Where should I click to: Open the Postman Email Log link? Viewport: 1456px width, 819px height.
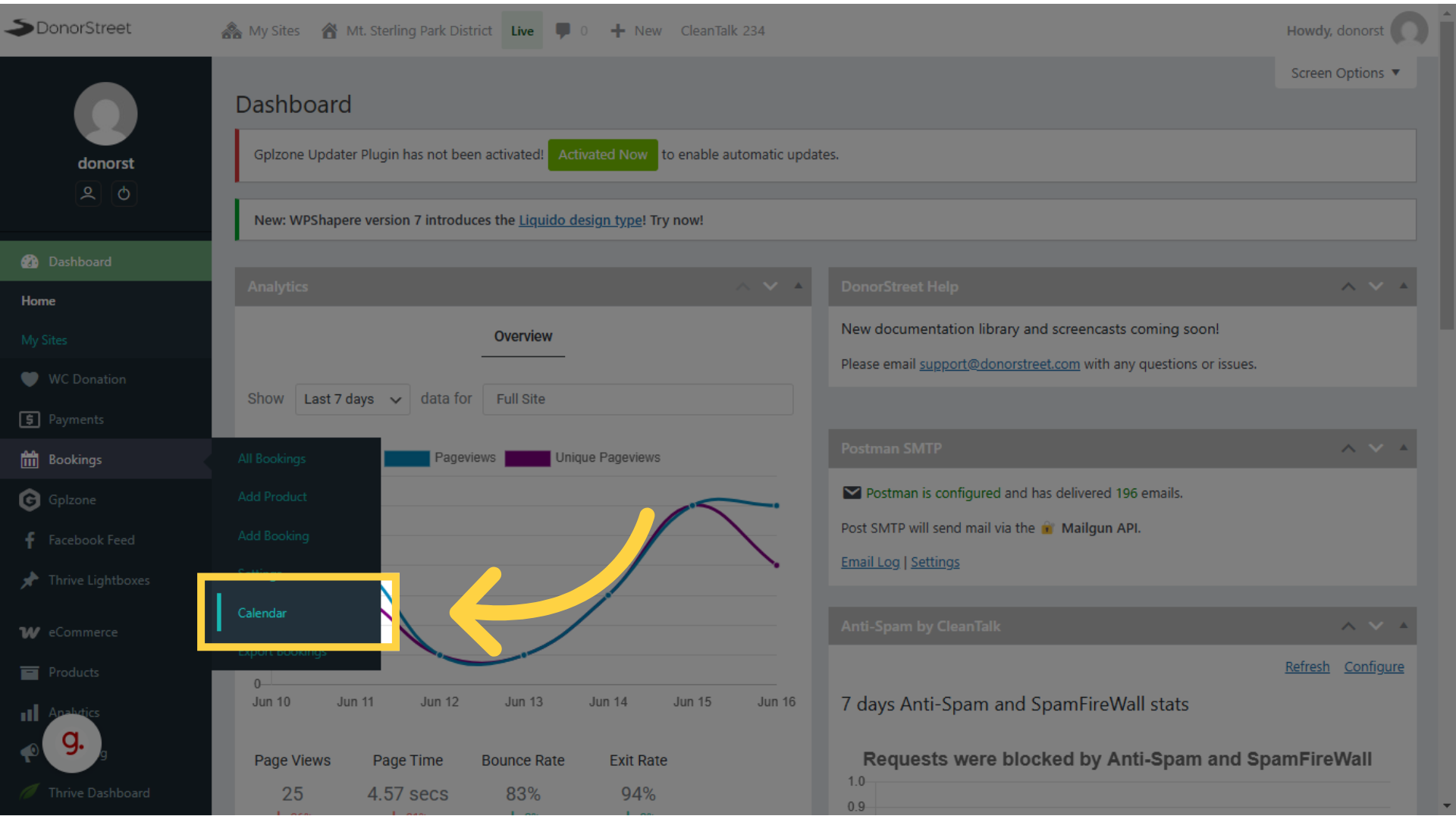[x=870, y=563]
